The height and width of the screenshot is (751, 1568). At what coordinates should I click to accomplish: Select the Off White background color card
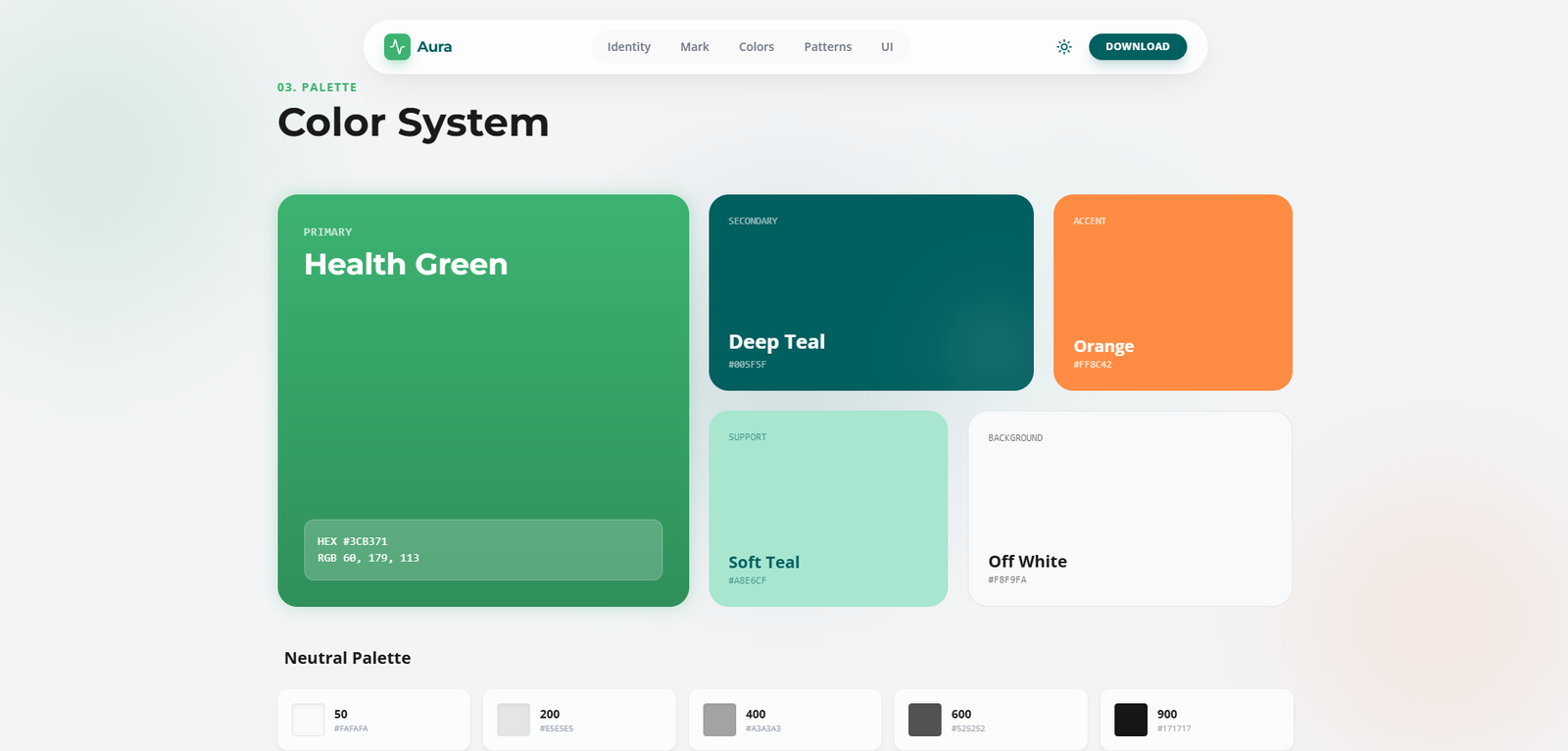1130,508
